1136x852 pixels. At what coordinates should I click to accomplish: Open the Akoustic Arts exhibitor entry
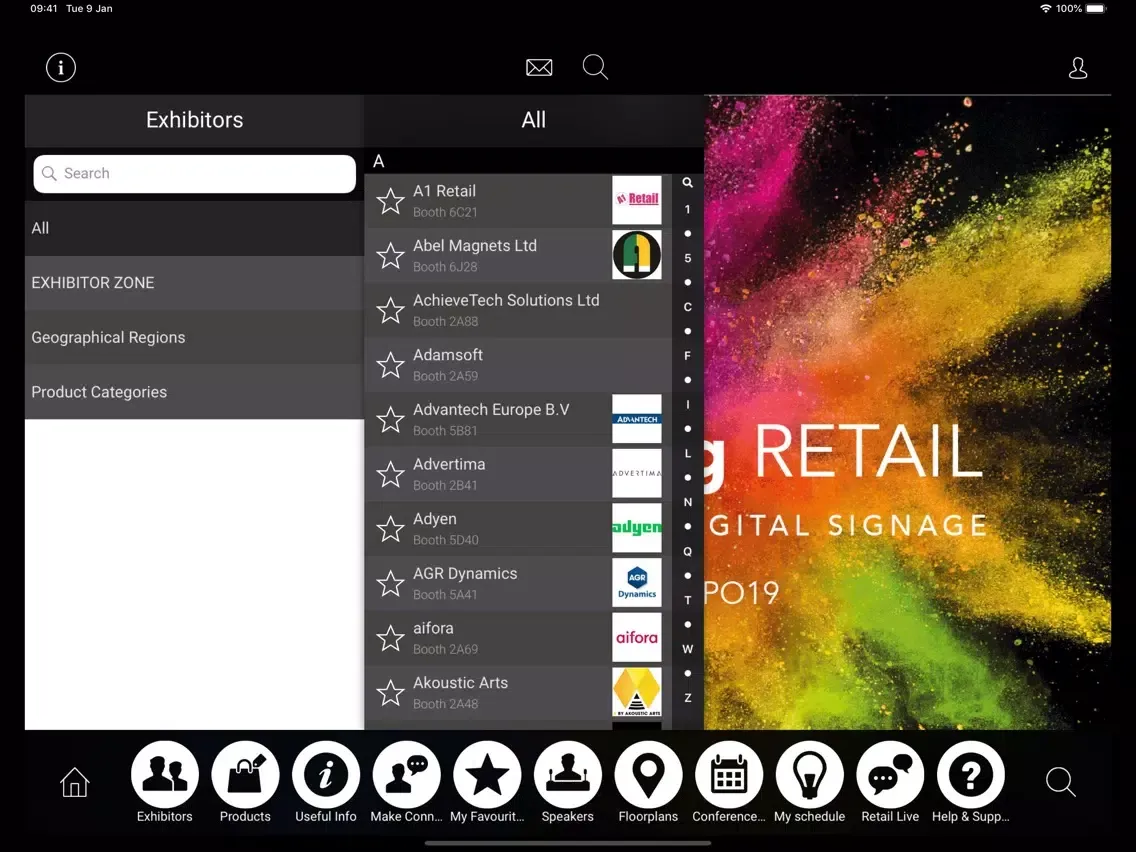click(518, 693)
